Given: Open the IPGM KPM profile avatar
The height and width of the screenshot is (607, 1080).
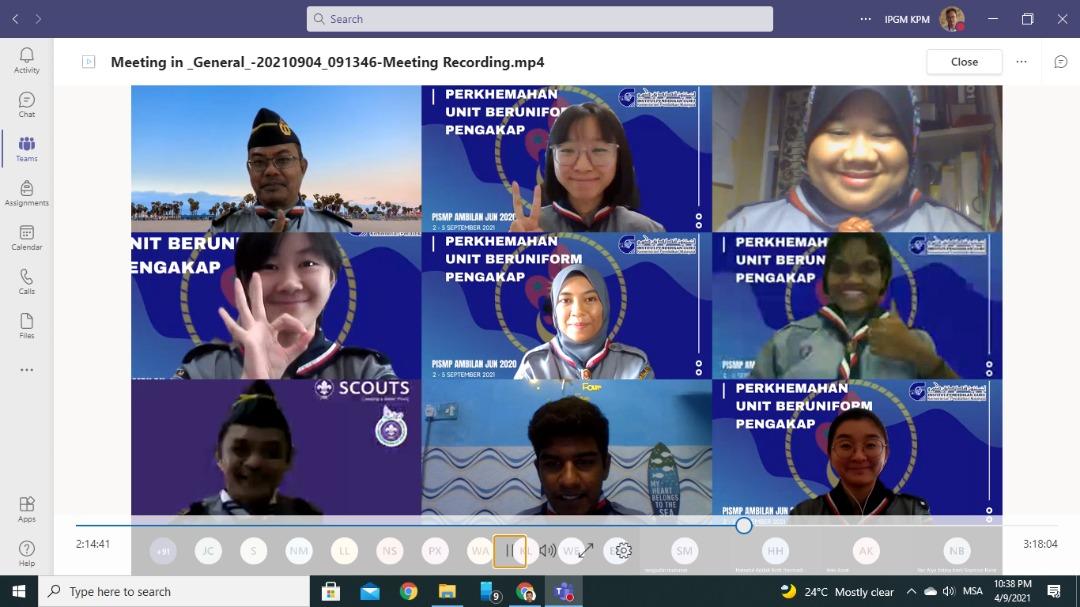Looking at the screenshot, I should 952,19.
